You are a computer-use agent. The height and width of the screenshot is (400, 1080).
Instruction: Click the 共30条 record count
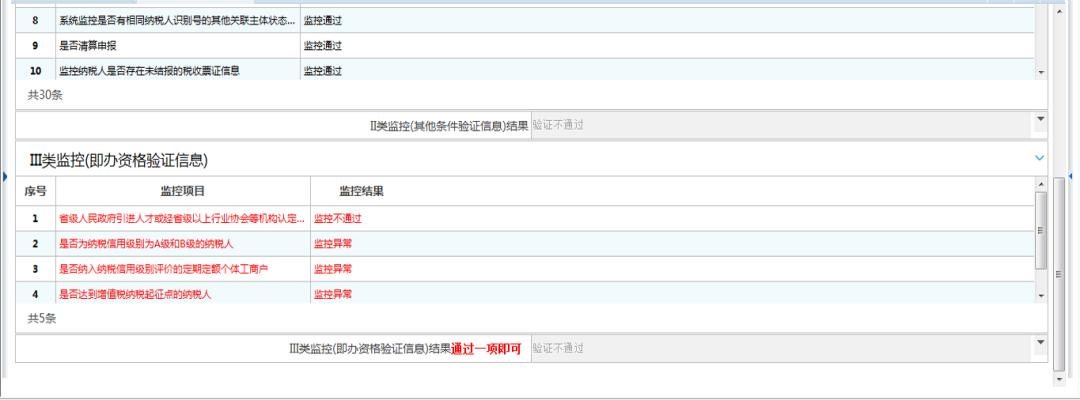pos(45,95)
